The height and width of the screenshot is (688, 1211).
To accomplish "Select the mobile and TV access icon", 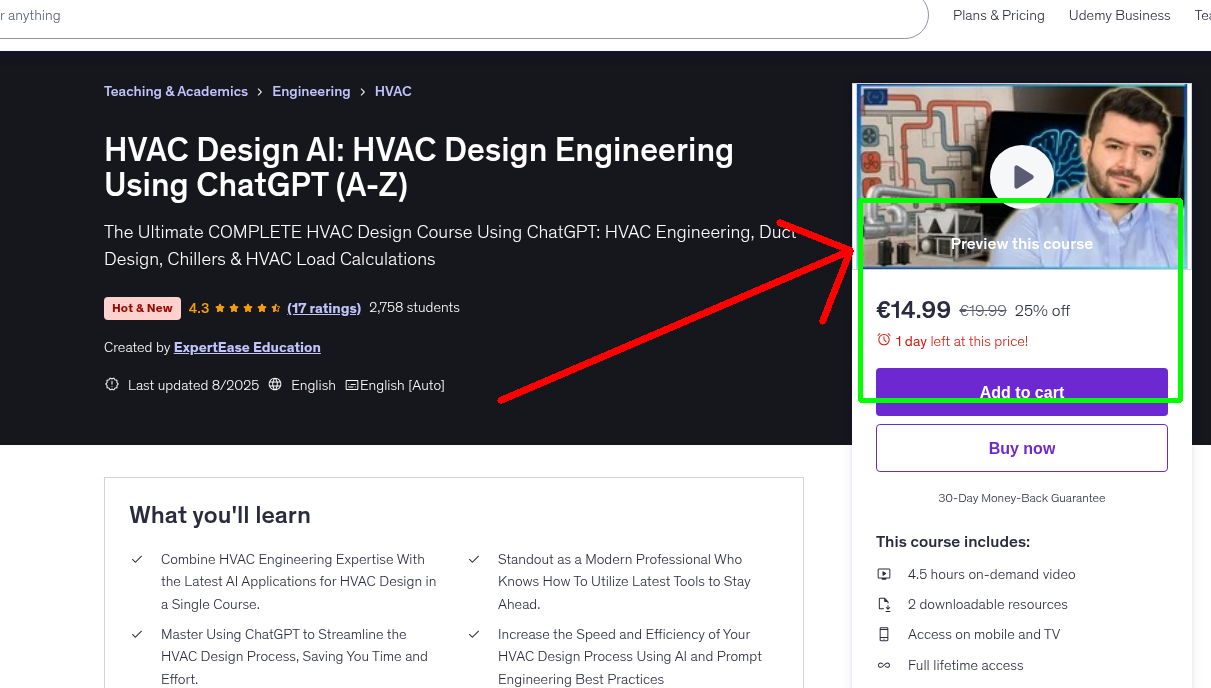I will pos(884,634).
